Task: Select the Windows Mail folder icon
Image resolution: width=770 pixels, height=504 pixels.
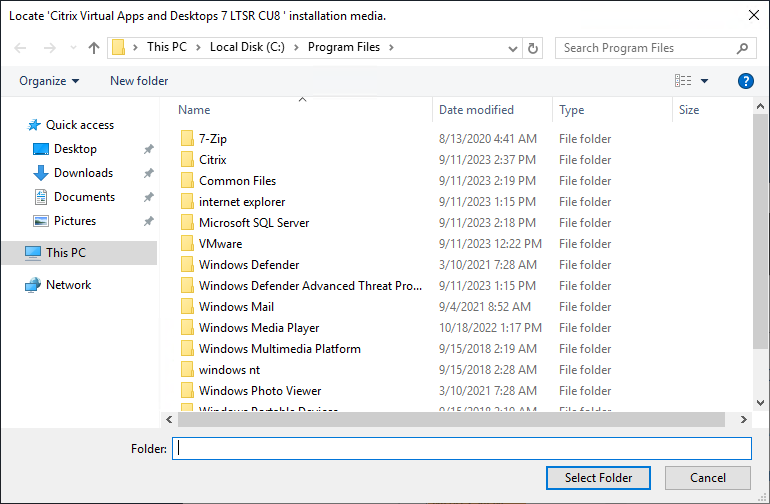Action: coord(187,307)
